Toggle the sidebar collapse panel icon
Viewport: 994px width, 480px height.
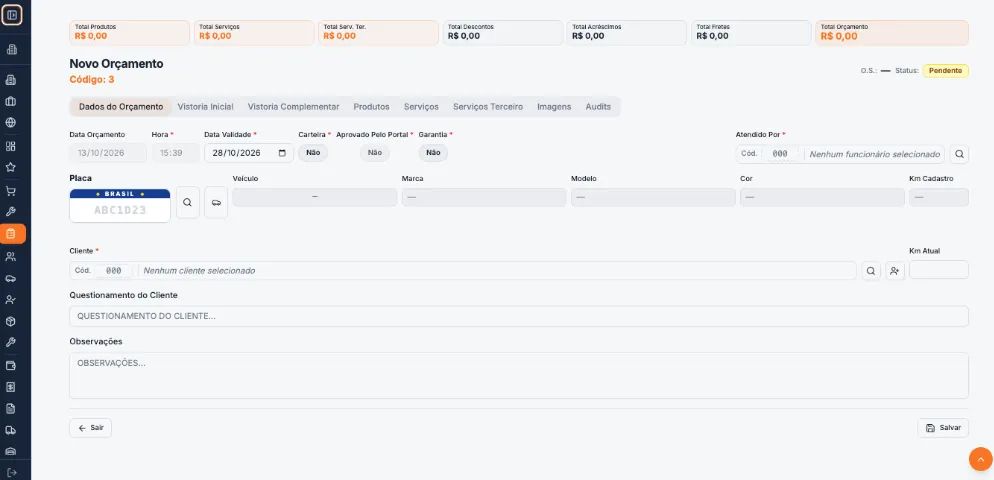(11, 15)
